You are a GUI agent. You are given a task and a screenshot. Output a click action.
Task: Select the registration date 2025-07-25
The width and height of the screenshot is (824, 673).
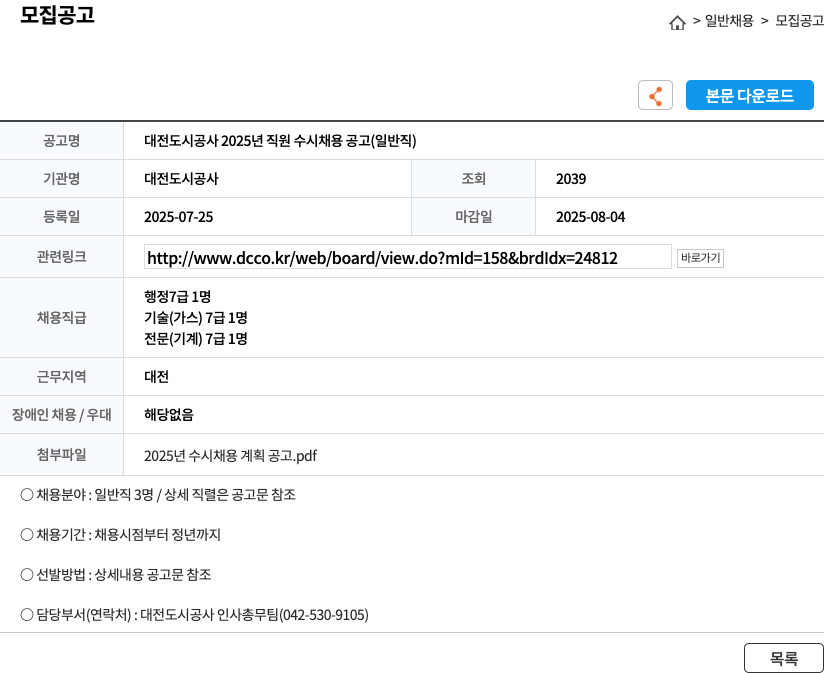click(x=179, y=217)
